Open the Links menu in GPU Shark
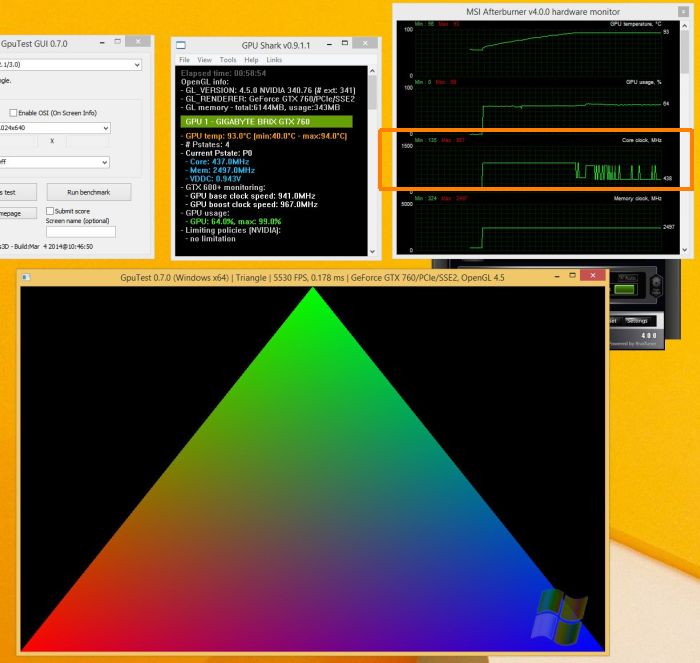 [x=274, y=60]
